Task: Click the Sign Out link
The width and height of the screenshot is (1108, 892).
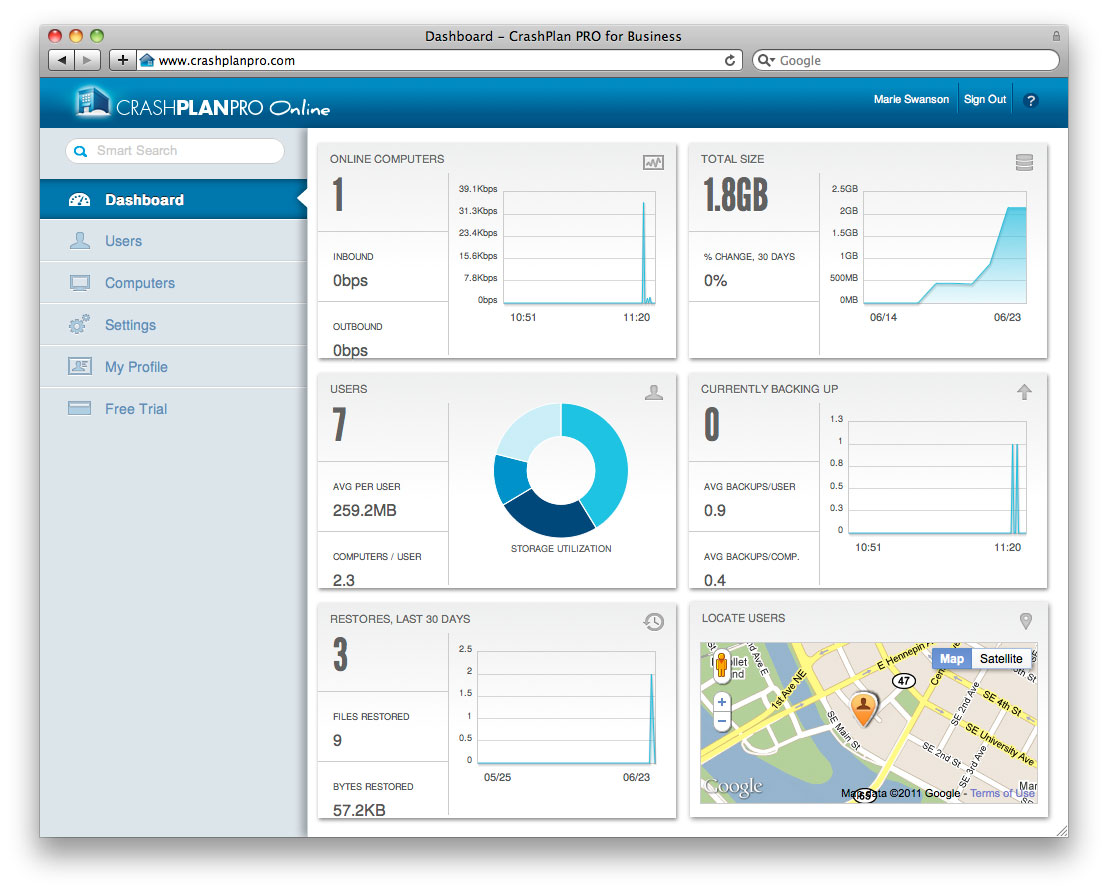Action: pos(984,100)
